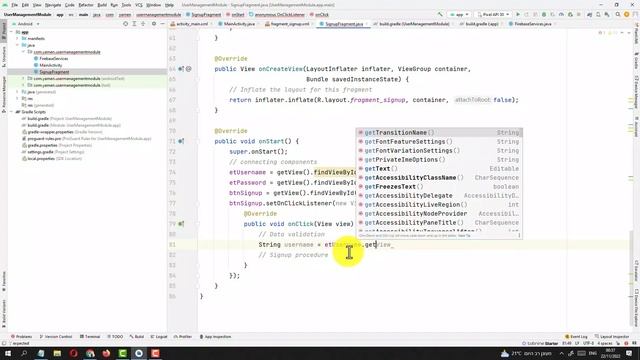Click the override gutter icon beside onStart

[x=181, y=141]
